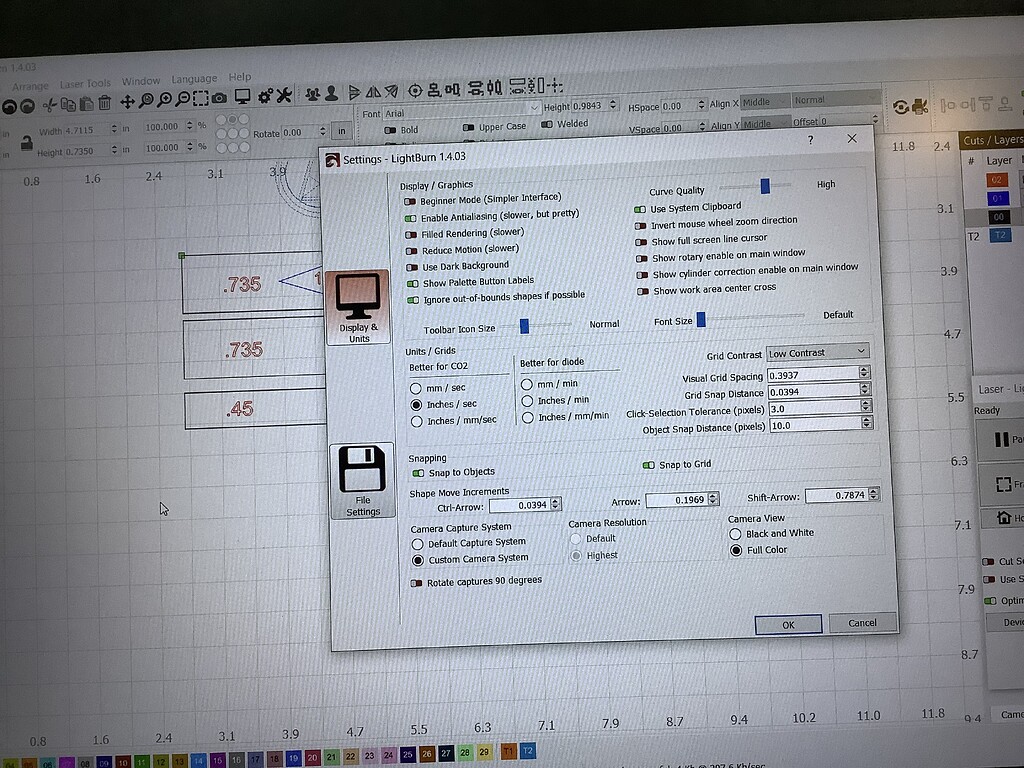This screenshot has width=1024, height=768.
Task: Open the Language menu
Action: pyautogui.click(x=194, y=78)
